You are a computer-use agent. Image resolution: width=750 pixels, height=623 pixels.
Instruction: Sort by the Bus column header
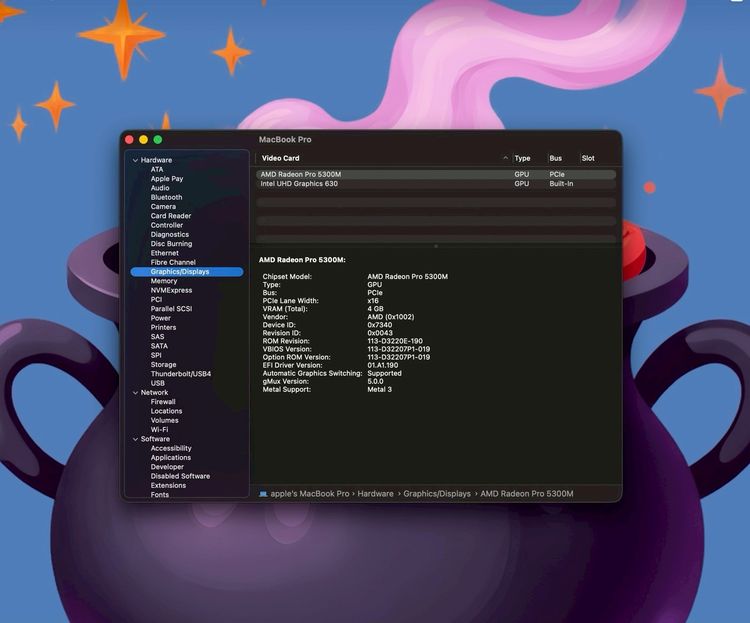click(x=556, y=158)
